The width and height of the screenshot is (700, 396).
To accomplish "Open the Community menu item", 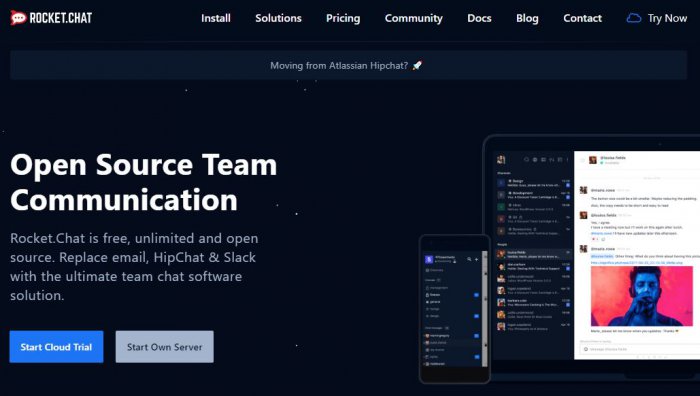I will (x=413, y=18).
